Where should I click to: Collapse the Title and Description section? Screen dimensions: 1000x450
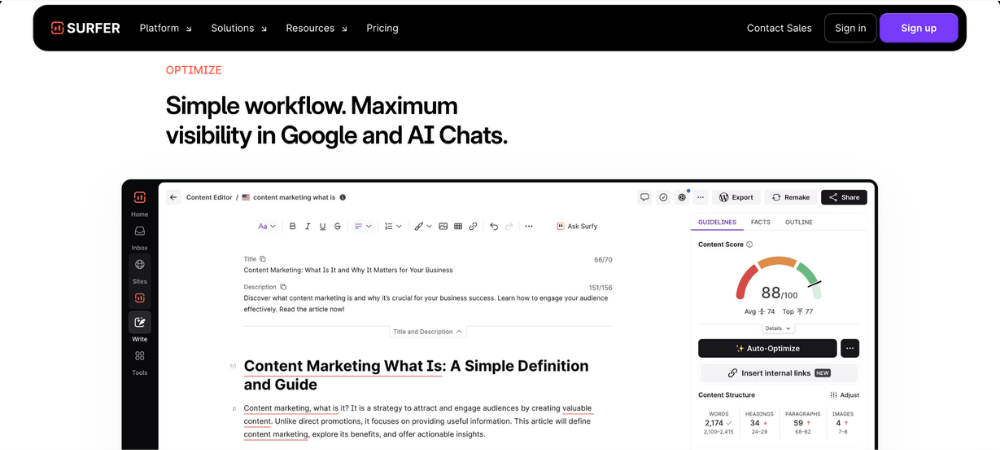pos(428,332)
